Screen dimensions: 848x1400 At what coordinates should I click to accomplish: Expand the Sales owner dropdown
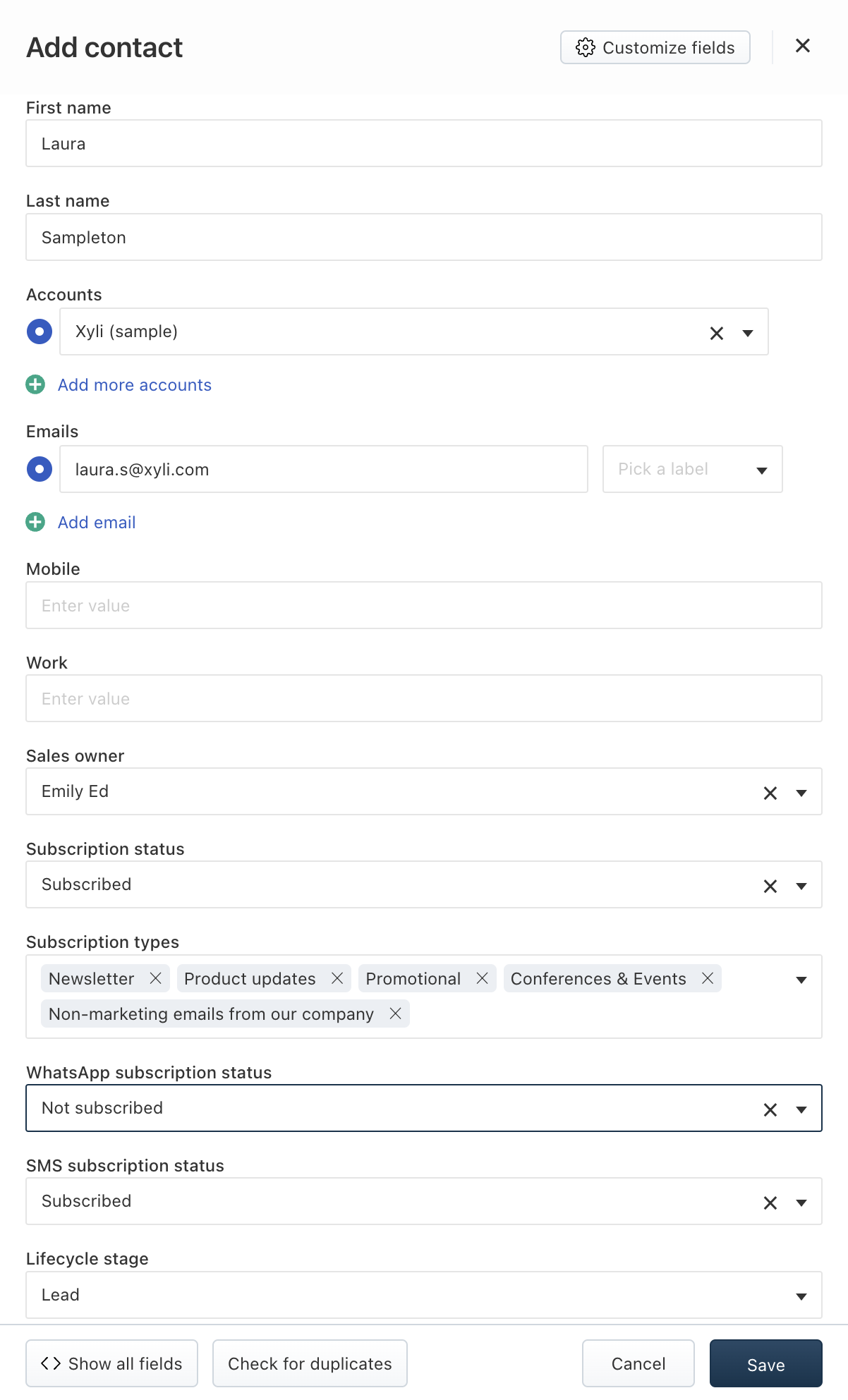point(801,793)
